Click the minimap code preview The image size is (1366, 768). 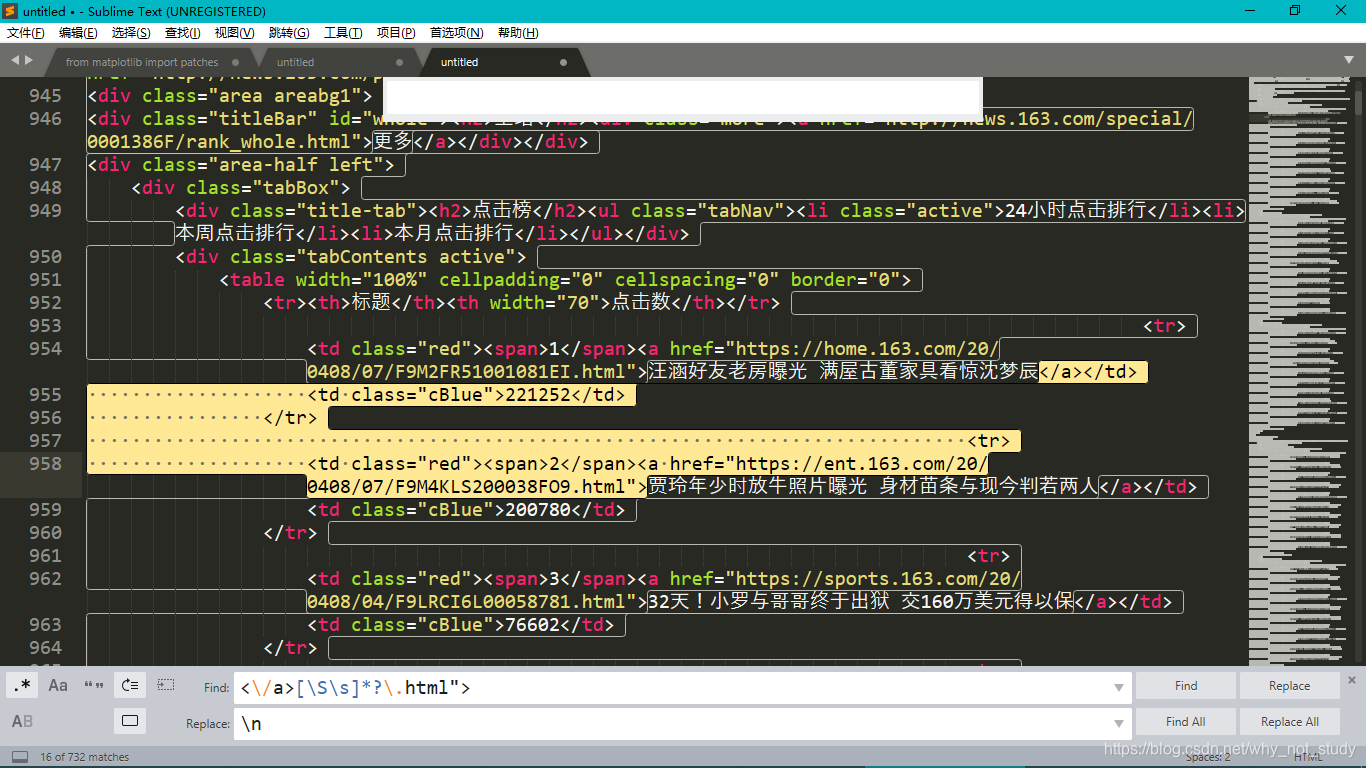click(x=1297, y=370)
